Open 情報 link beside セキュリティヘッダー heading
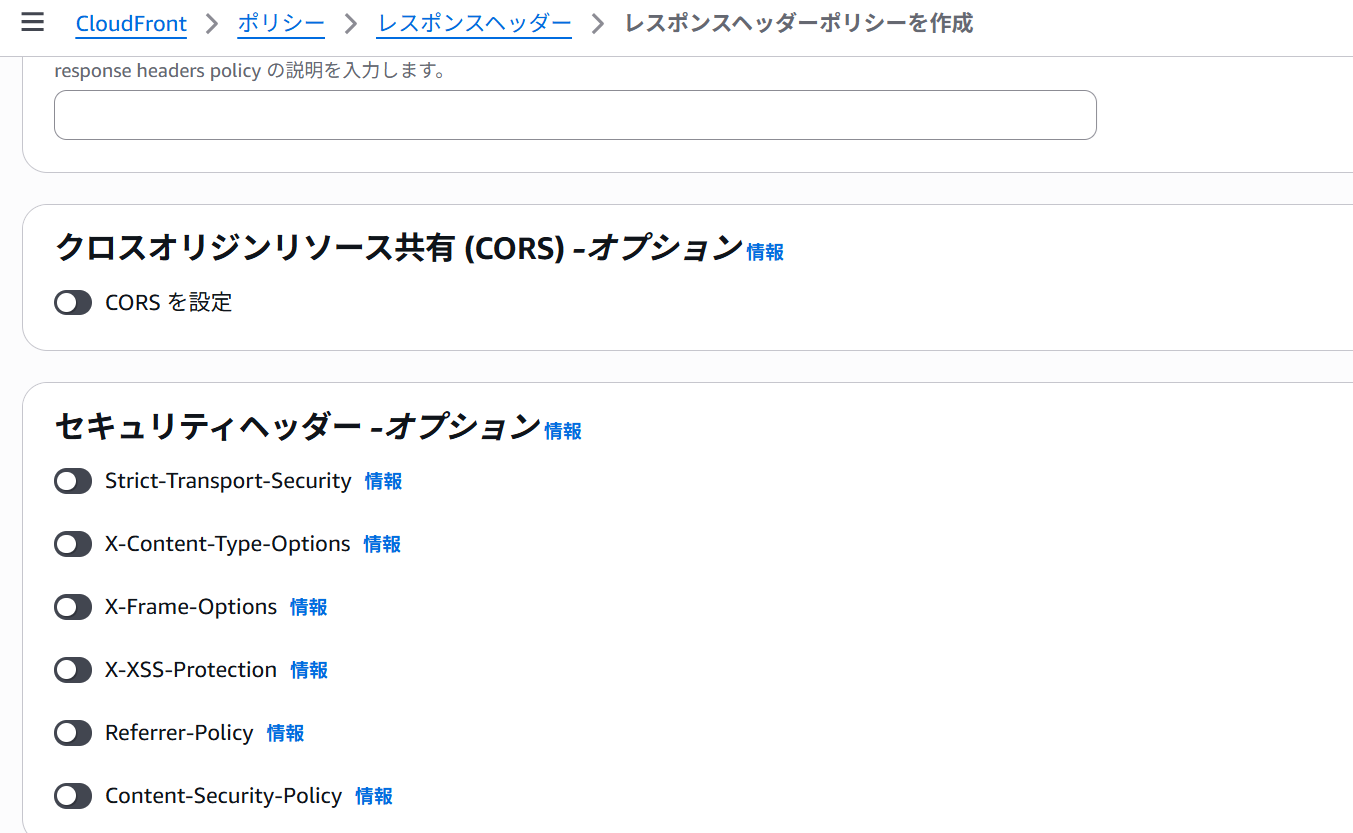1353x833 pixels. 563,431
